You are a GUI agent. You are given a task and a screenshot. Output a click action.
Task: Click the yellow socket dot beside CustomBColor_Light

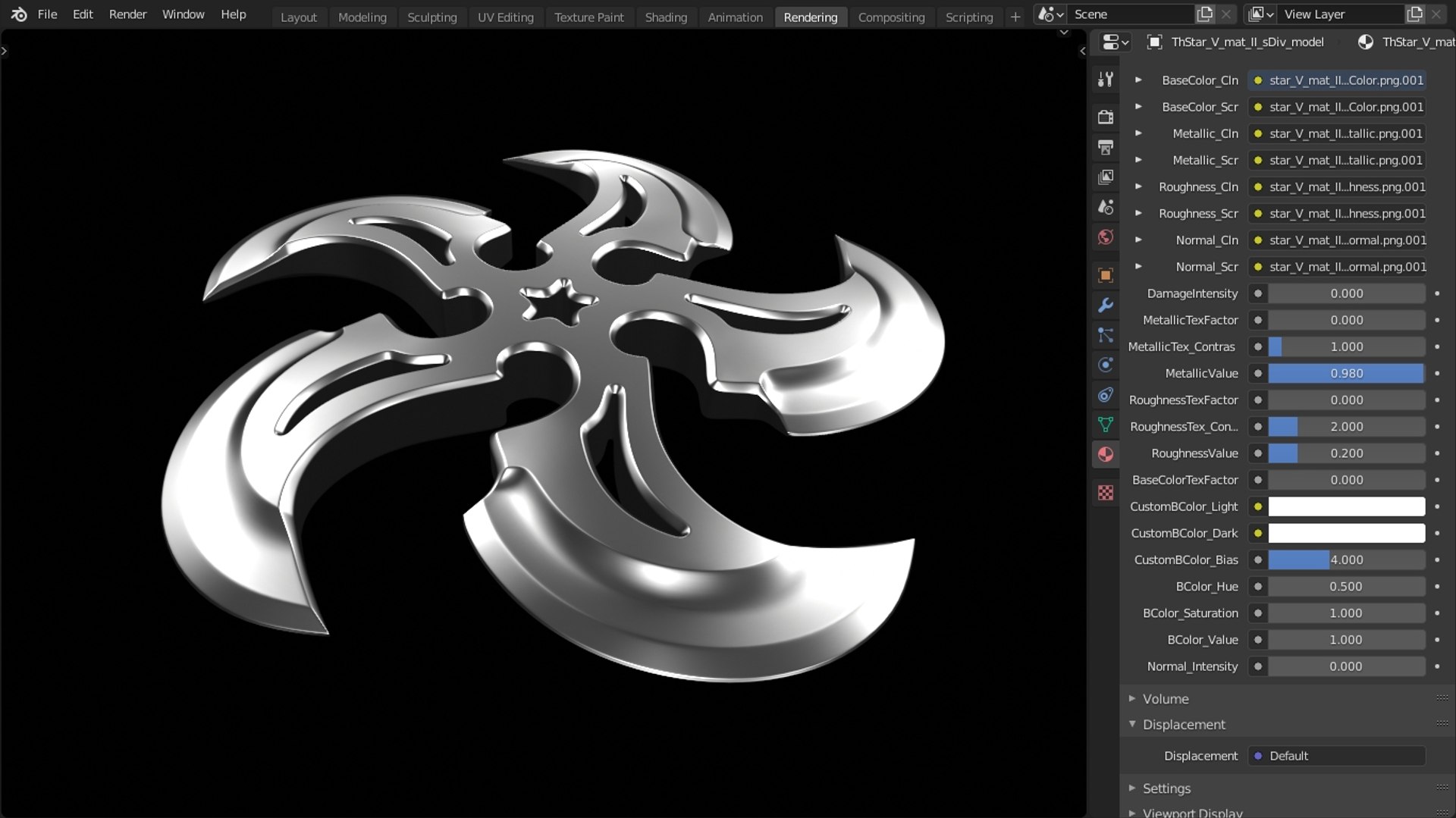tap(1258, 506)
